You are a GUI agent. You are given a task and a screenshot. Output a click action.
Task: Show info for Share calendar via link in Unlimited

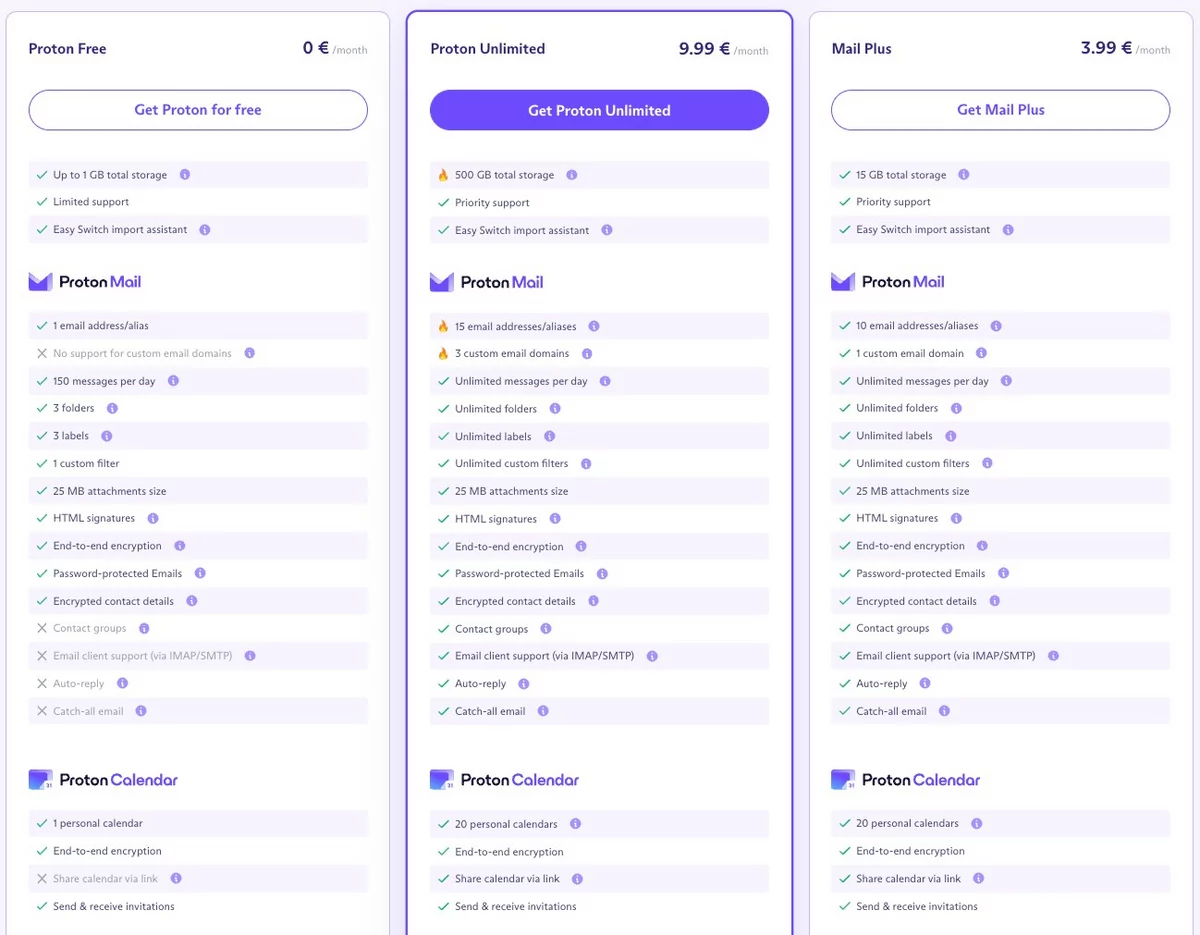coord(578,879)
